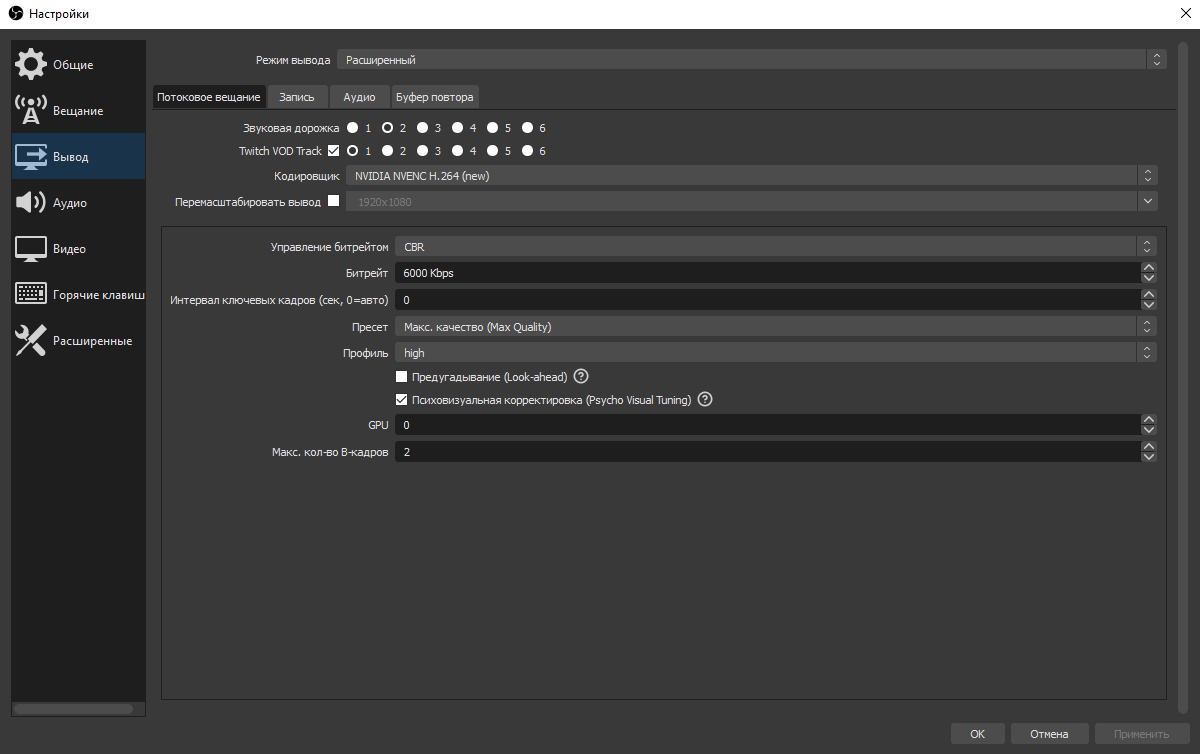Uncheck the Twitch VOD Track checkbox
Screen dimensions: 1200x754
pyautogui.click(x=334, y=151)
